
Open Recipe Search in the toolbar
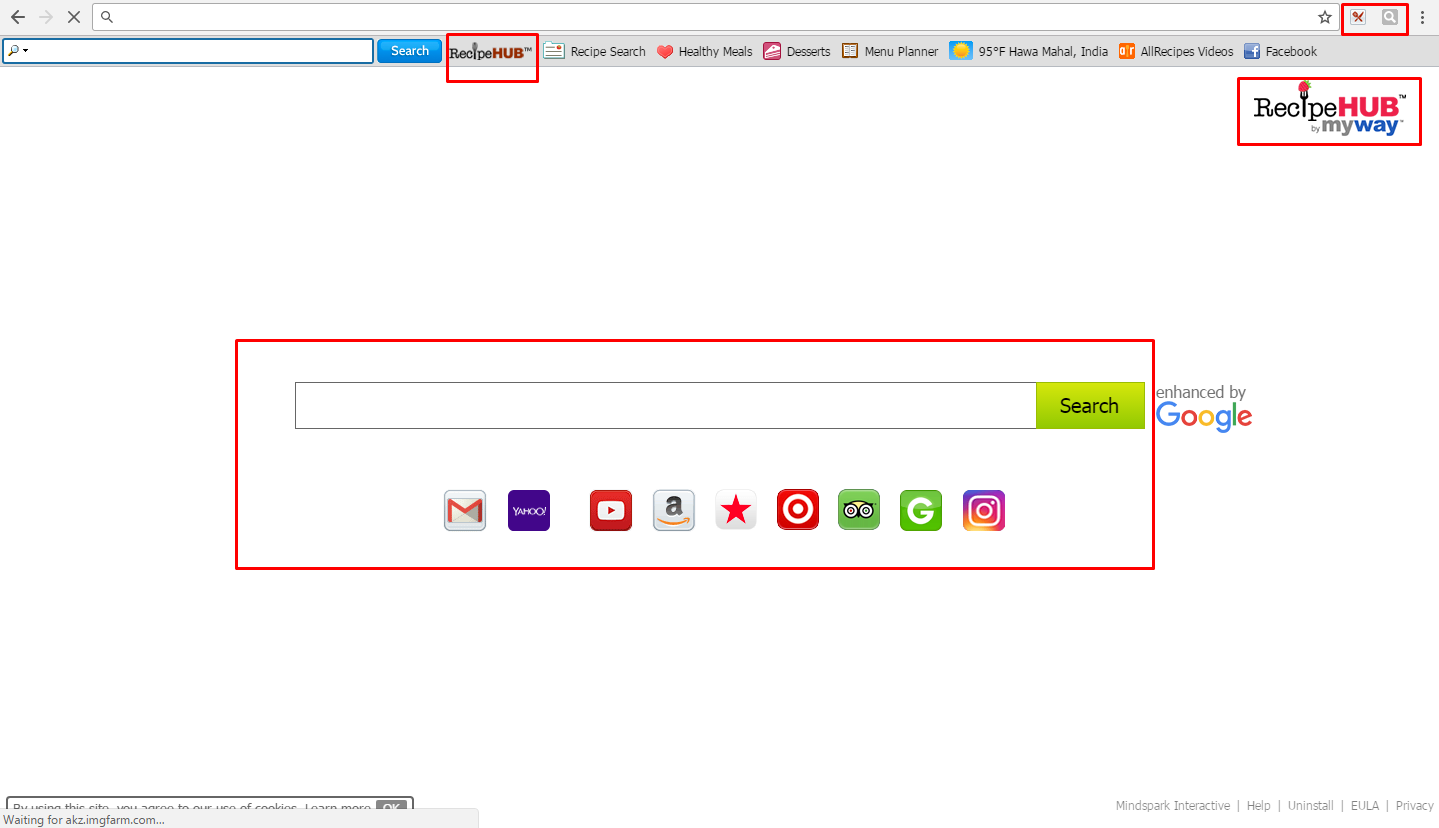click(x=595, y=51)
